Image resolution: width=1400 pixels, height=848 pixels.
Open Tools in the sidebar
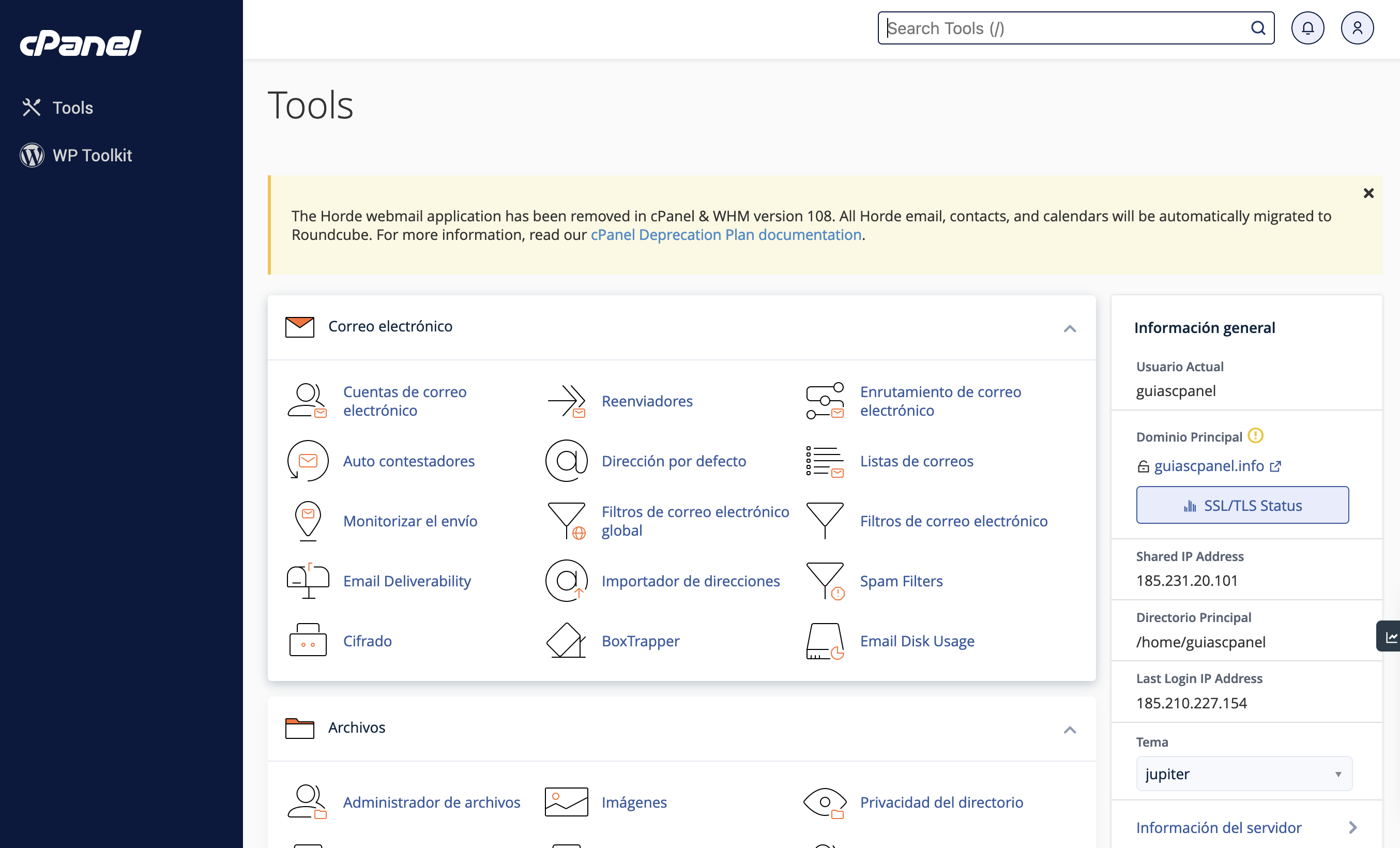point(72,108)
